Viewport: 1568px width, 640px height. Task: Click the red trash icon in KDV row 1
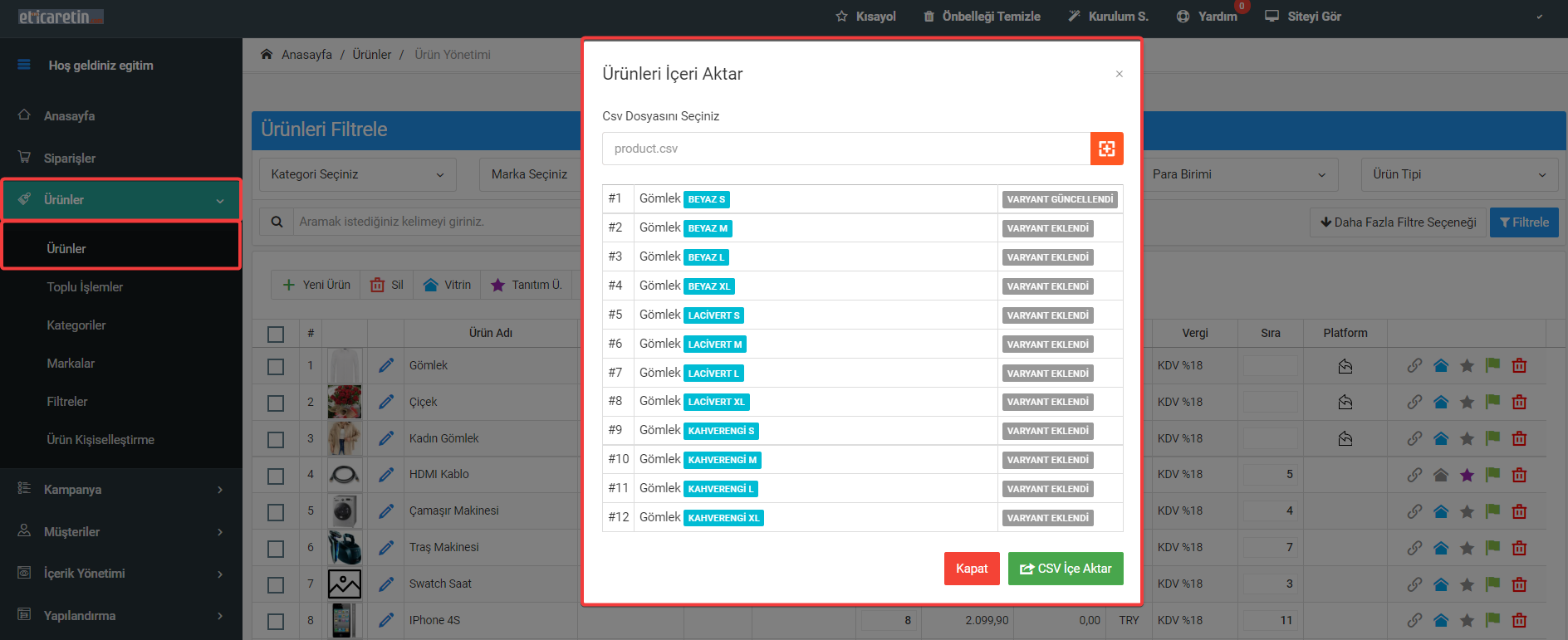coord(1519,365)
